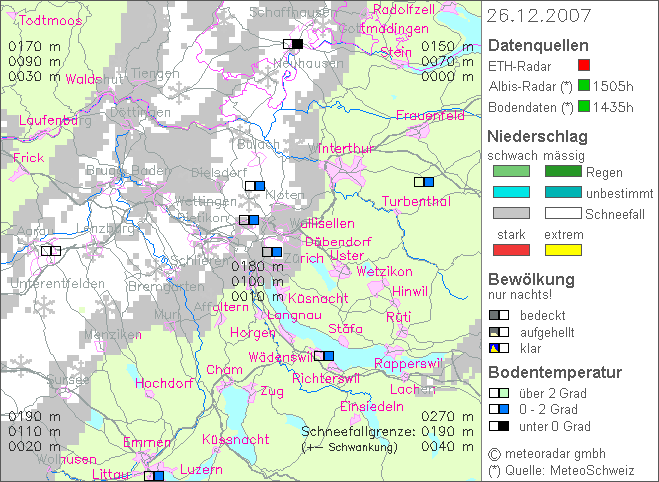
Task: Click the Radolfzell city label
Action: [404, 9]
